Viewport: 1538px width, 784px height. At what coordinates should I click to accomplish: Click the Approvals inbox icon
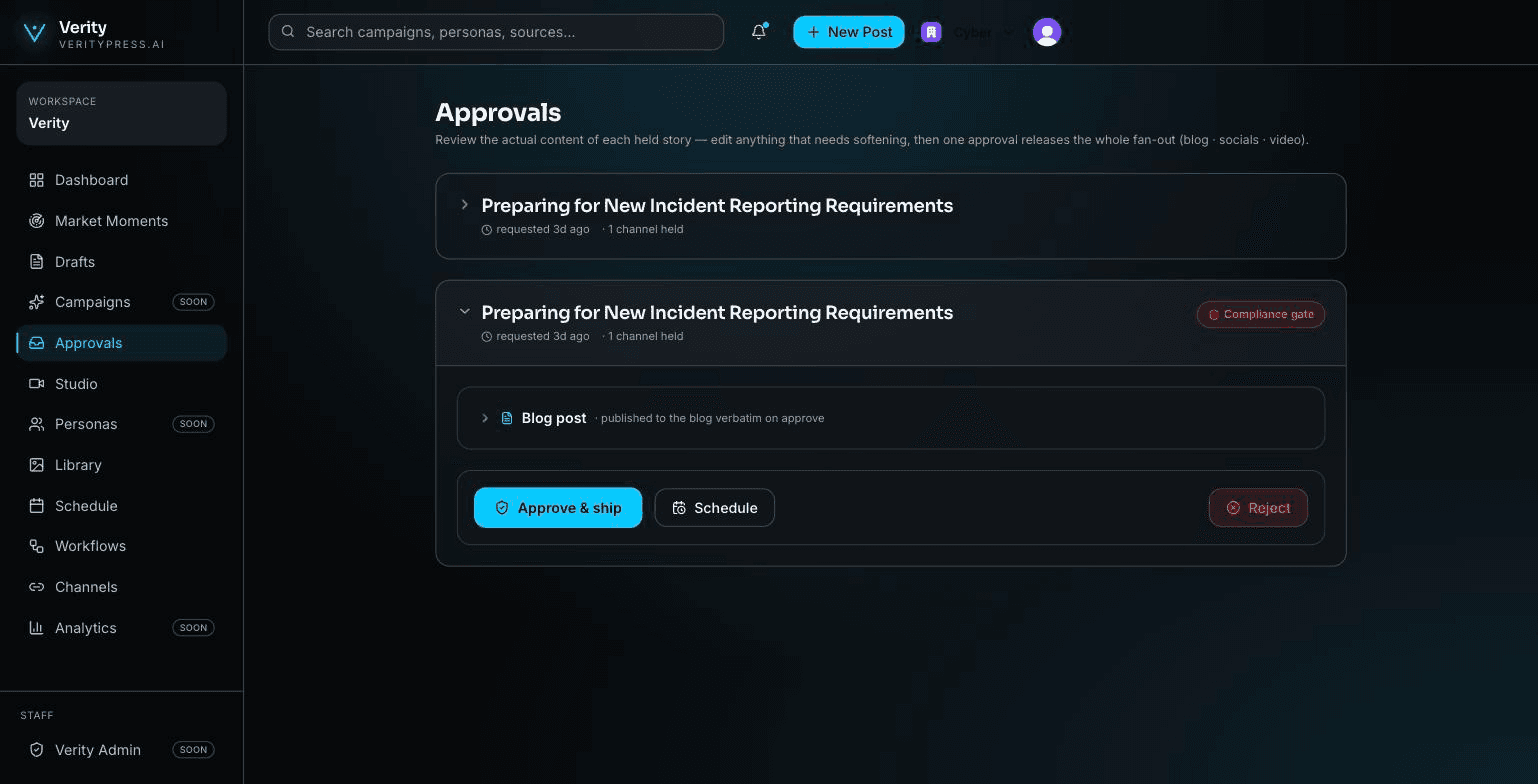(37, 343)
